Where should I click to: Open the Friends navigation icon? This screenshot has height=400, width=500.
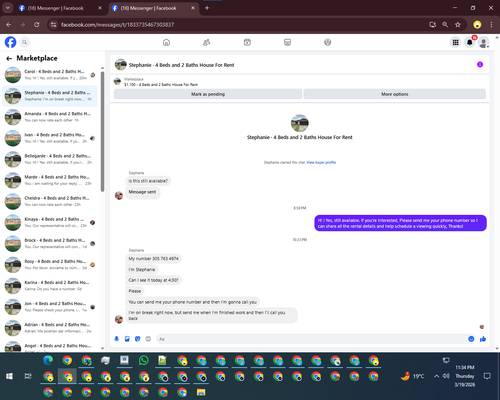(207, 42)
